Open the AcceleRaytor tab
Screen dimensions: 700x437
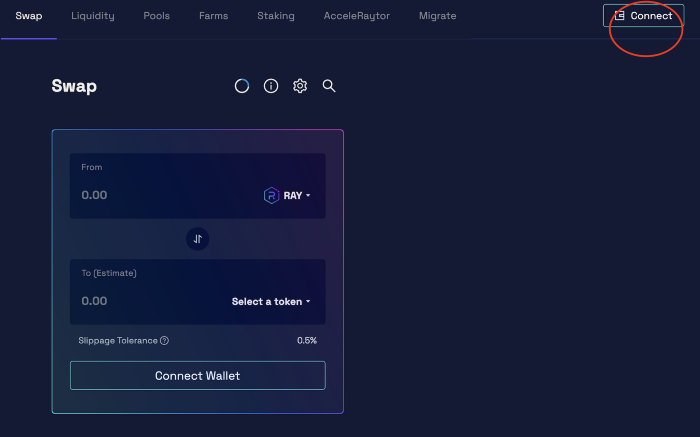pyautogui.click(x=357, y=16)
